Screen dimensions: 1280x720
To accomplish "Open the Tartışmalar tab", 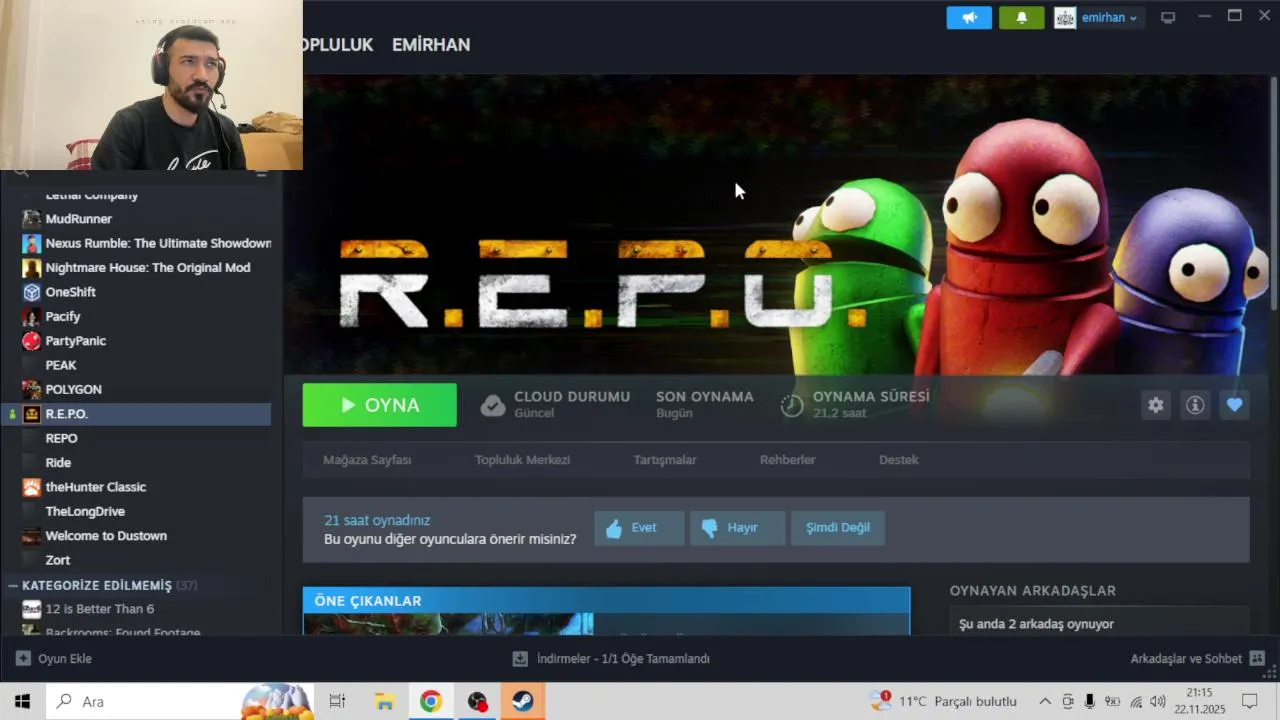I will (665, 460).
